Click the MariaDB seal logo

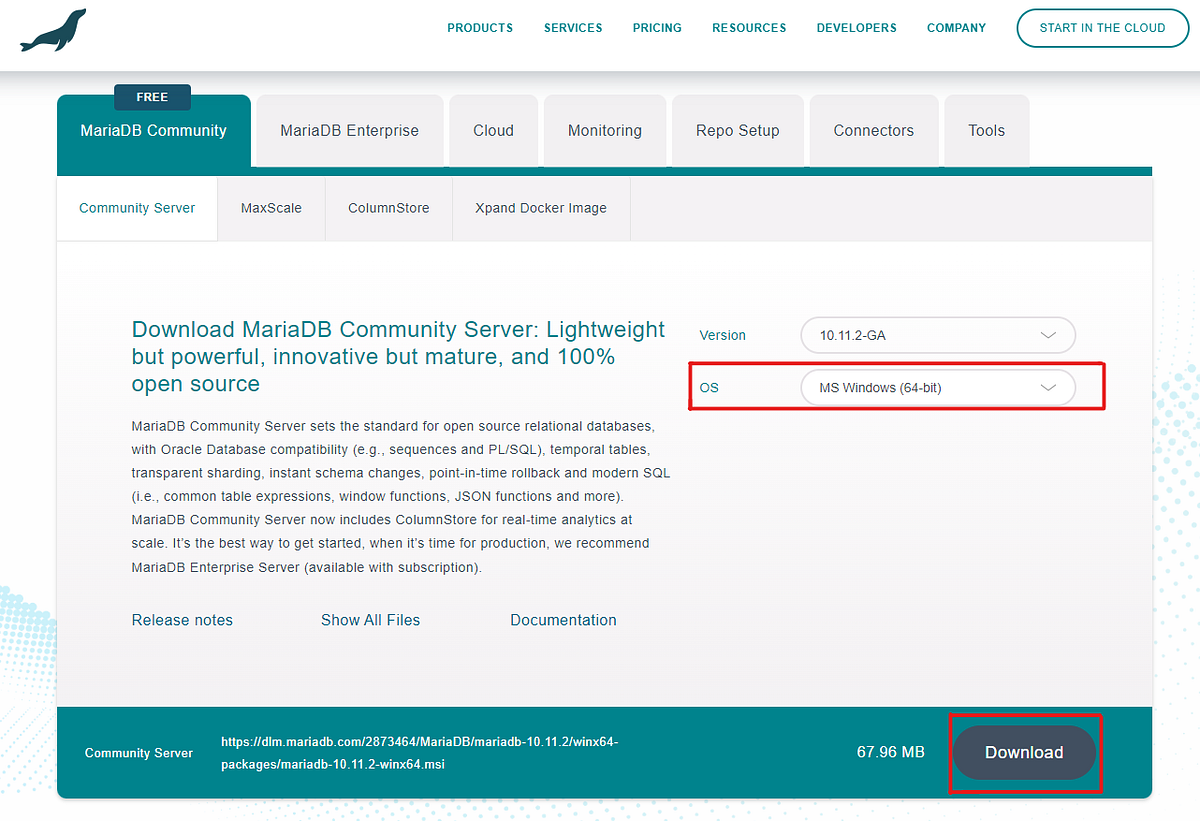point(52,28)
